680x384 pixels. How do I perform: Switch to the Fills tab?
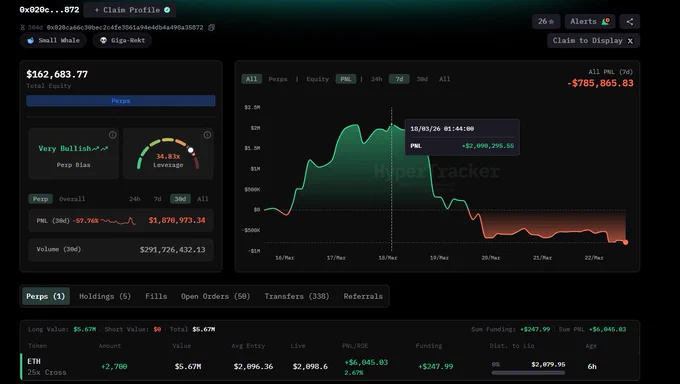pyautogui.click(x=156, y=296)
